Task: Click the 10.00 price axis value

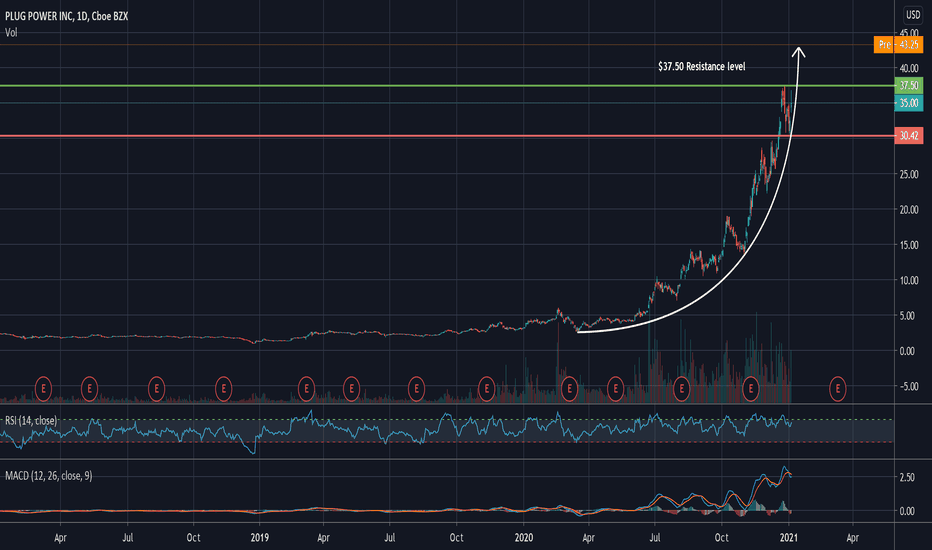Action: [908, 280]
